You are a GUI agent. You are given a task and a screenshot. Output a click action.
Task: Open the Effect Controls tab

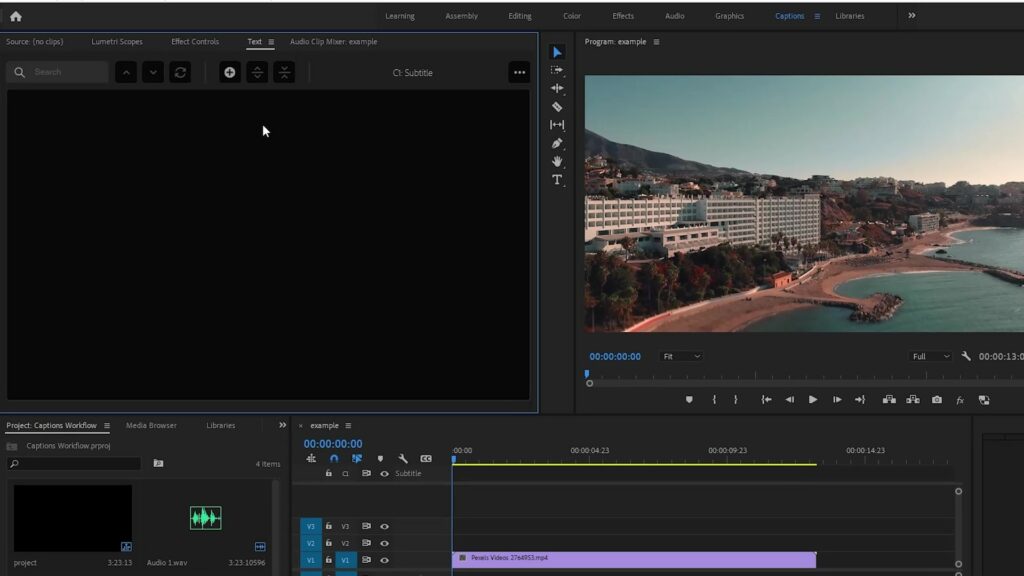pos(195,42)
